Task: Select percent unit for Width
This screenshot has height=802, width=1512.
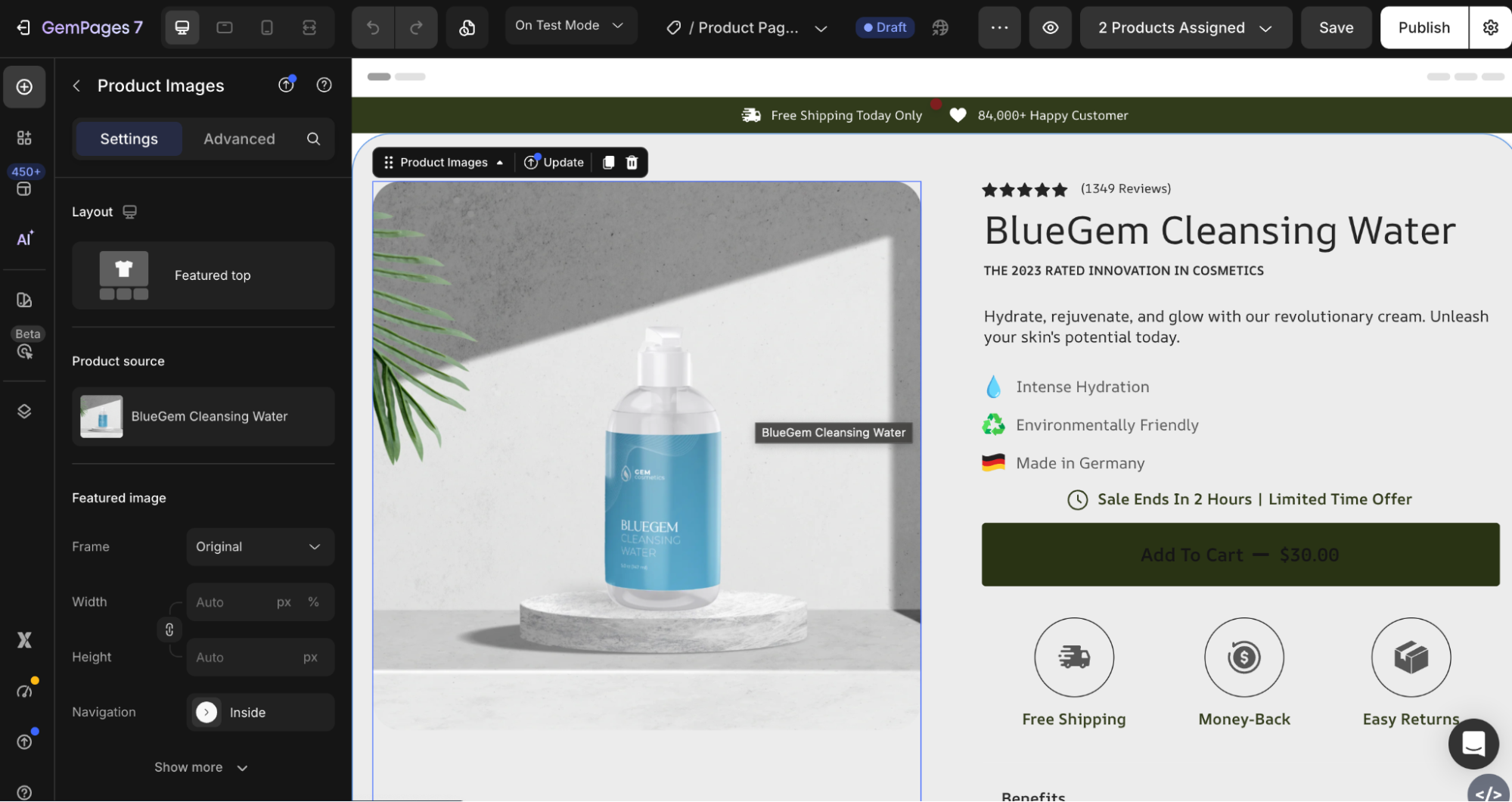Action: pyautogui.click(x=313, y=602)
